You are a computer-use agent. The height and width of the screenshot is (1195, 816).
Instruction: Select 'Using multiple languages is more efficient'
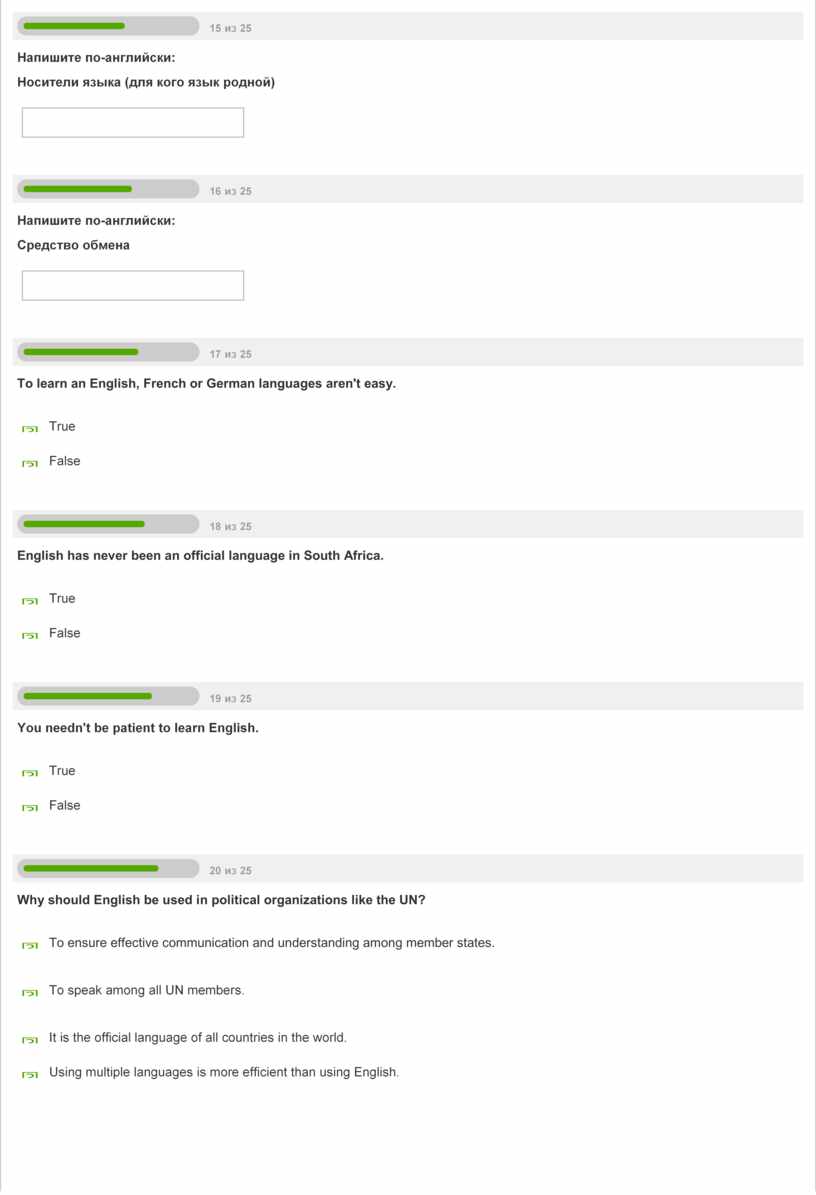[x=30, y=1074]
